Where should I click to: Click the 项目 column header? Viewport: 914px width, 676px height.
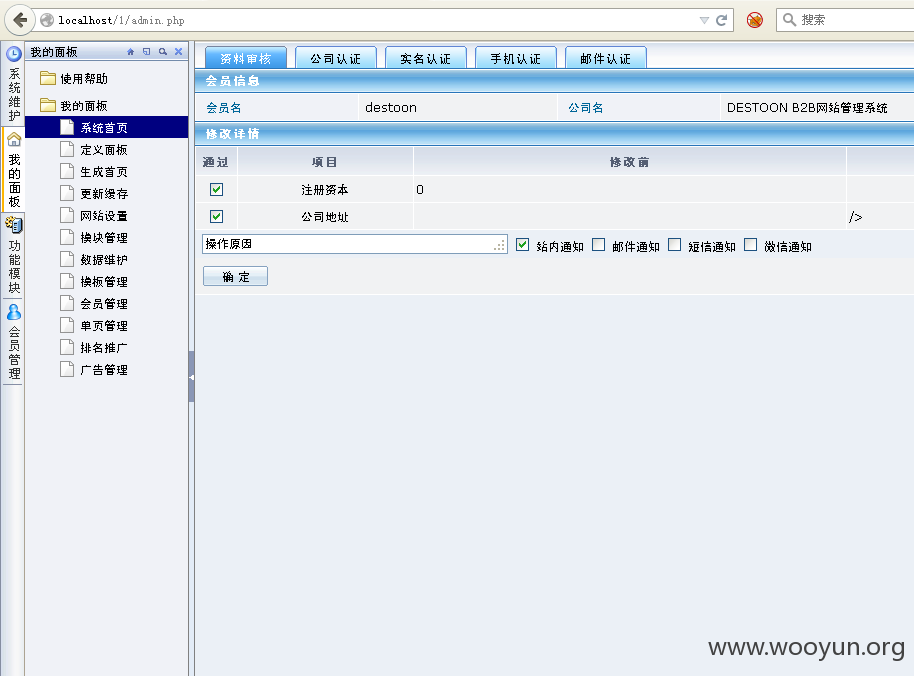pos(325,162)
